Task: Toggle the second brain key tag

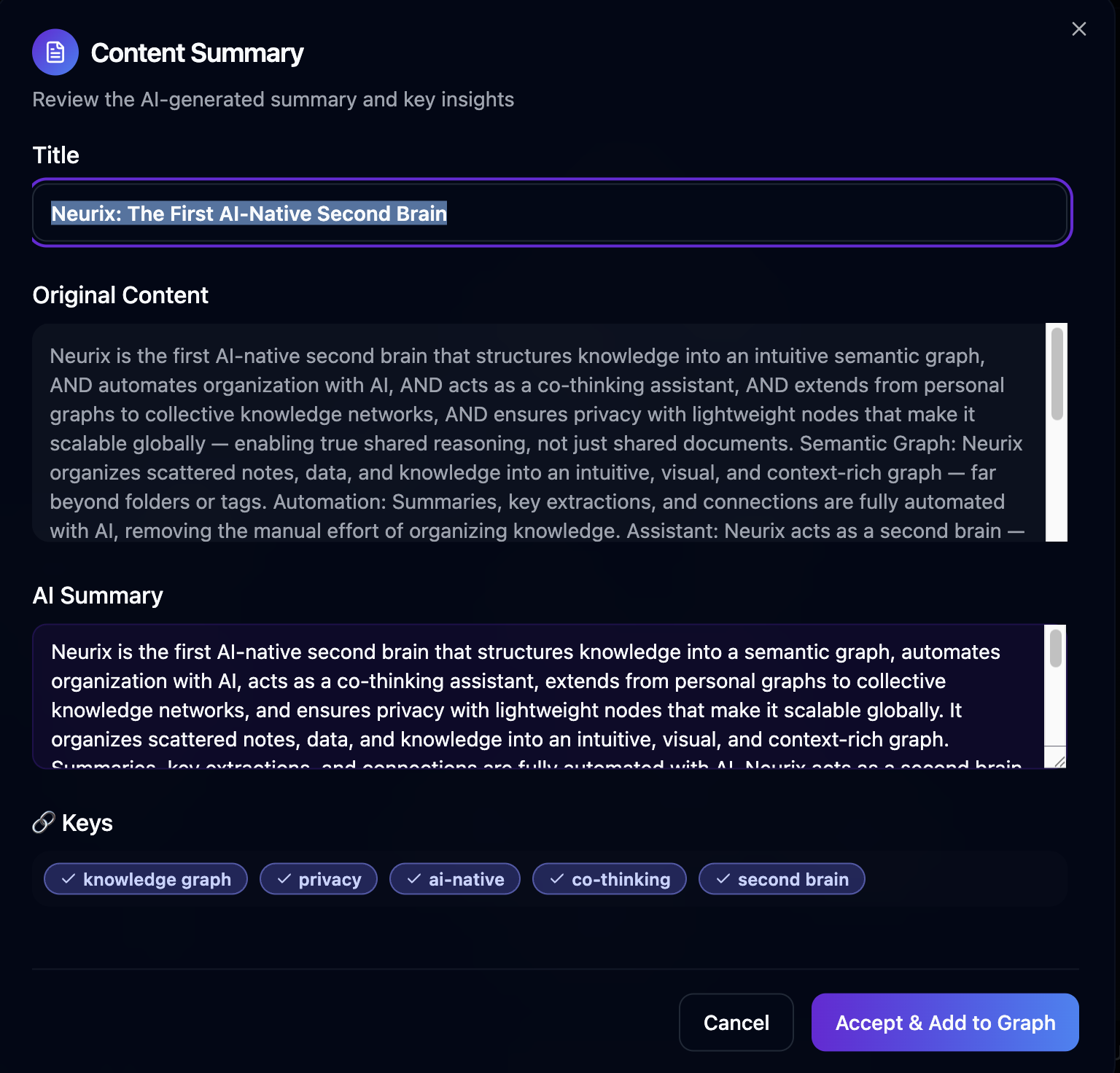Action: tap(781, 879)
